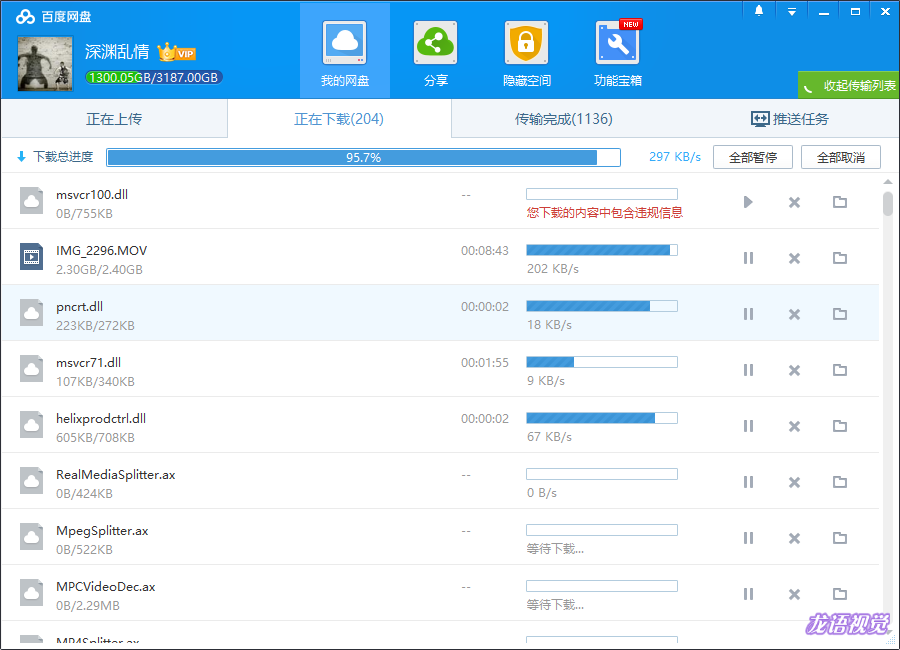Cancel the msvcr71.dll download
This screenshot has width=900, height=650.
tap(794, 370)
